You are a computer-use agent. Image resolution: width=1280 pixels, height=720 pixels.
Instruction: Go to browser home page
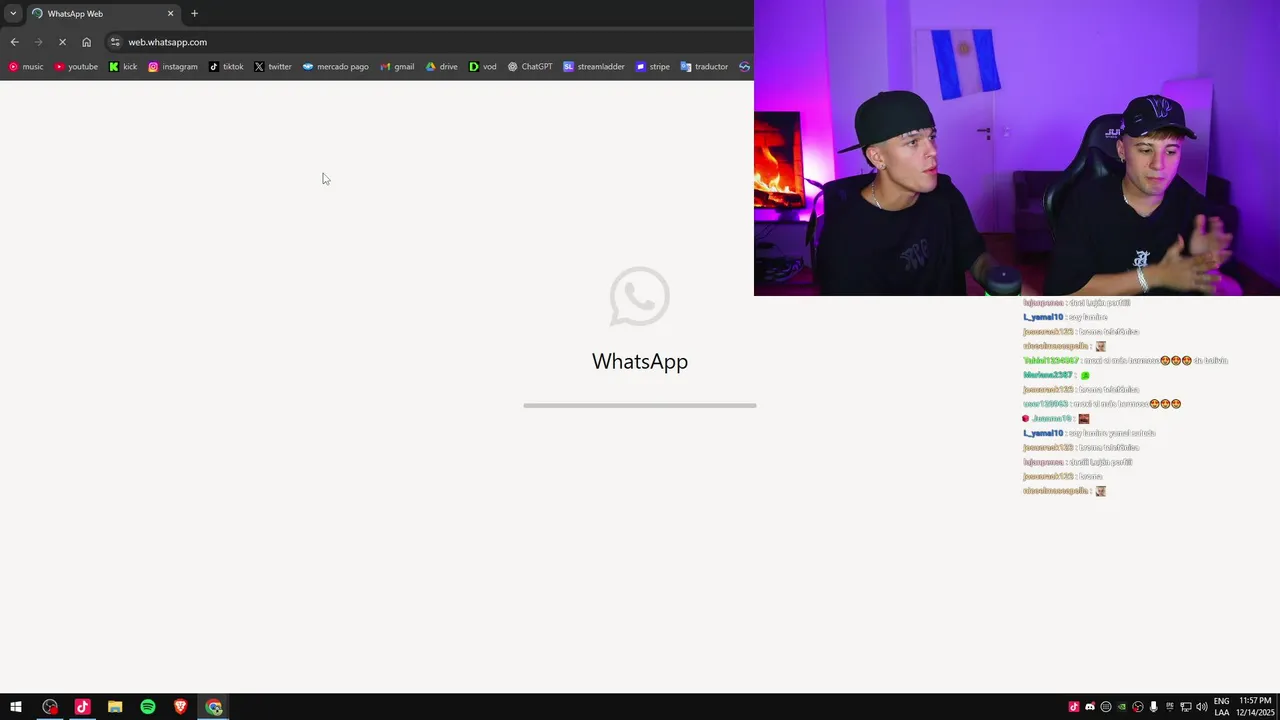(x=86, y=42)
